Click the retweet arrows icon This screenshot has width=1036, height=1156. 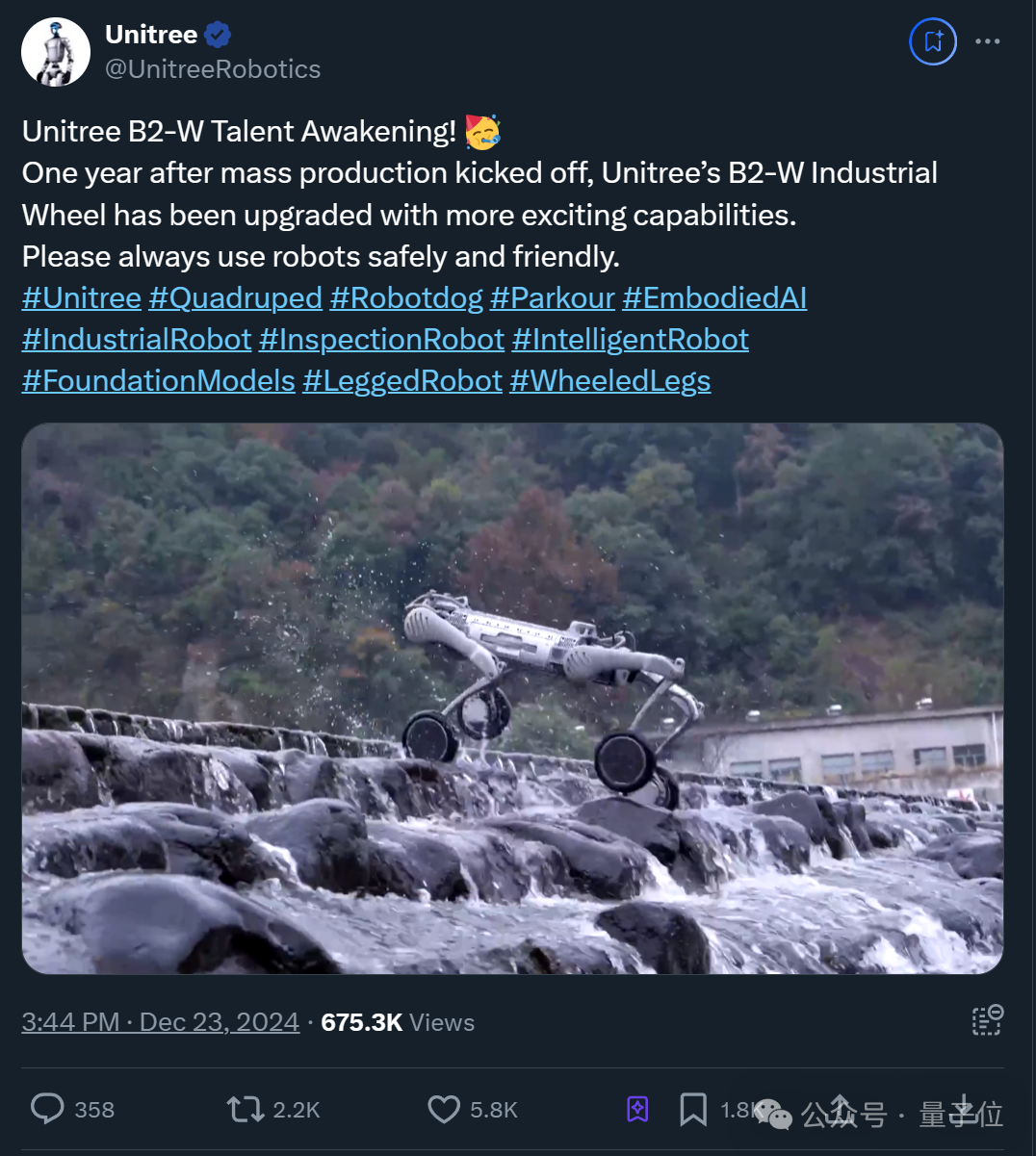pyautogui.click(x=246, y=1109)
